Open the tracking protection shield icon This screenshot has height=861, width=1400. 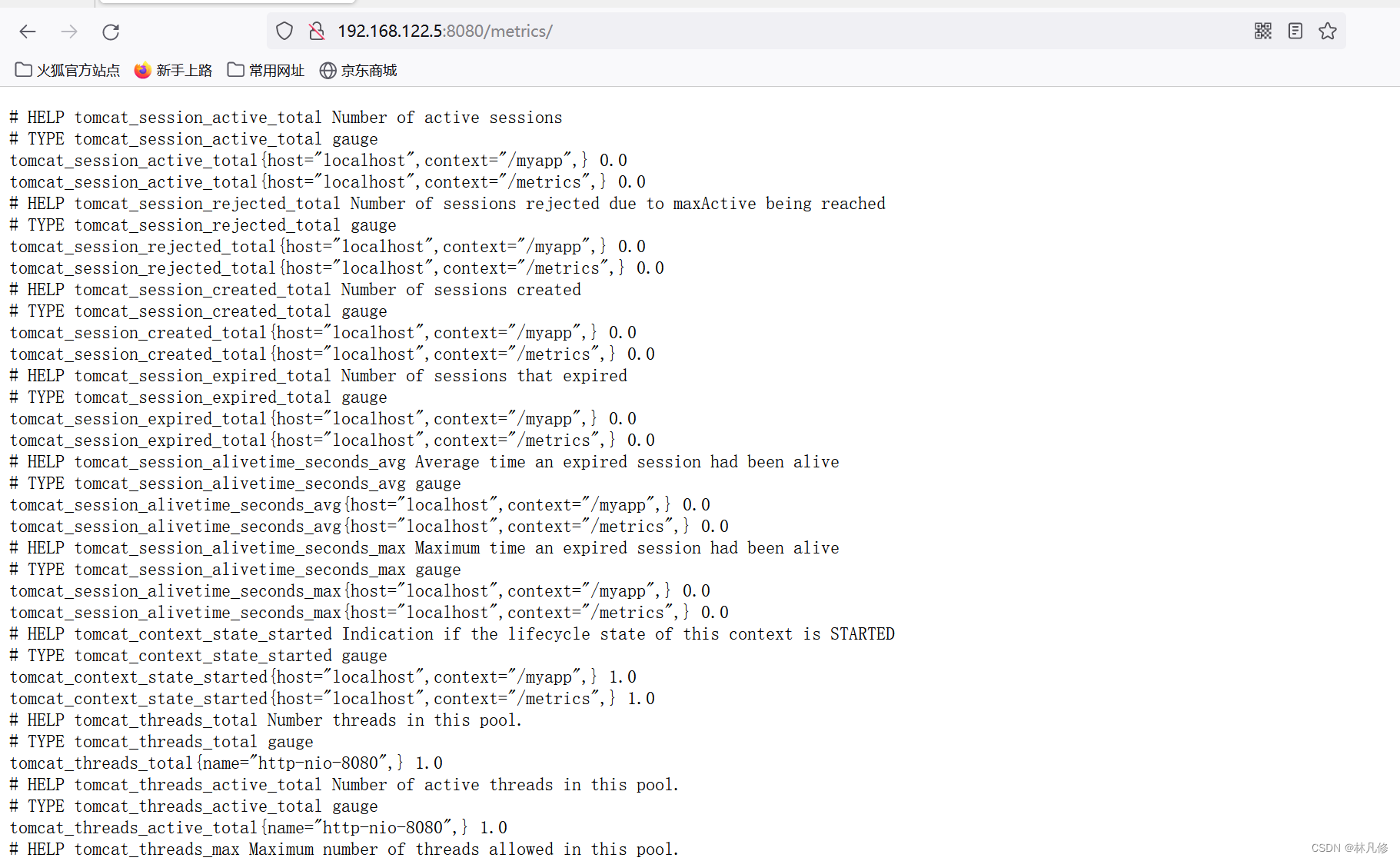284,31
